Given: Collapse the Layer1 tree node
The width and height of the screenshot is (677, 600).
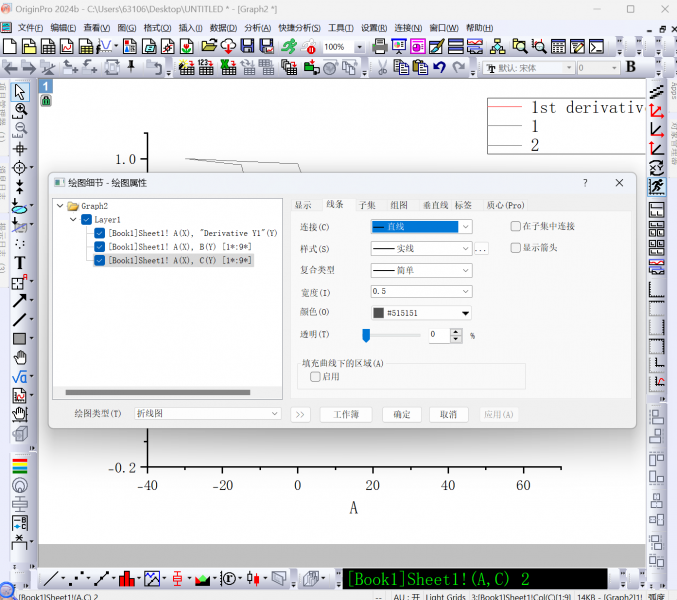Looking at the screenshot, I should point(73,219).
